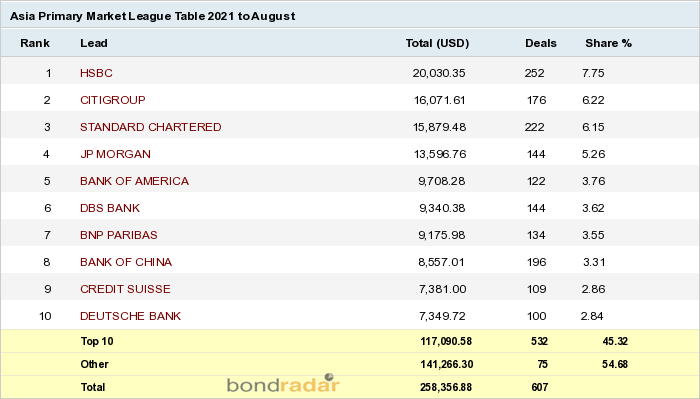Click the Asia Primary Market League Table title
Screen dimensions: 700x399
[x=152, y=16]
